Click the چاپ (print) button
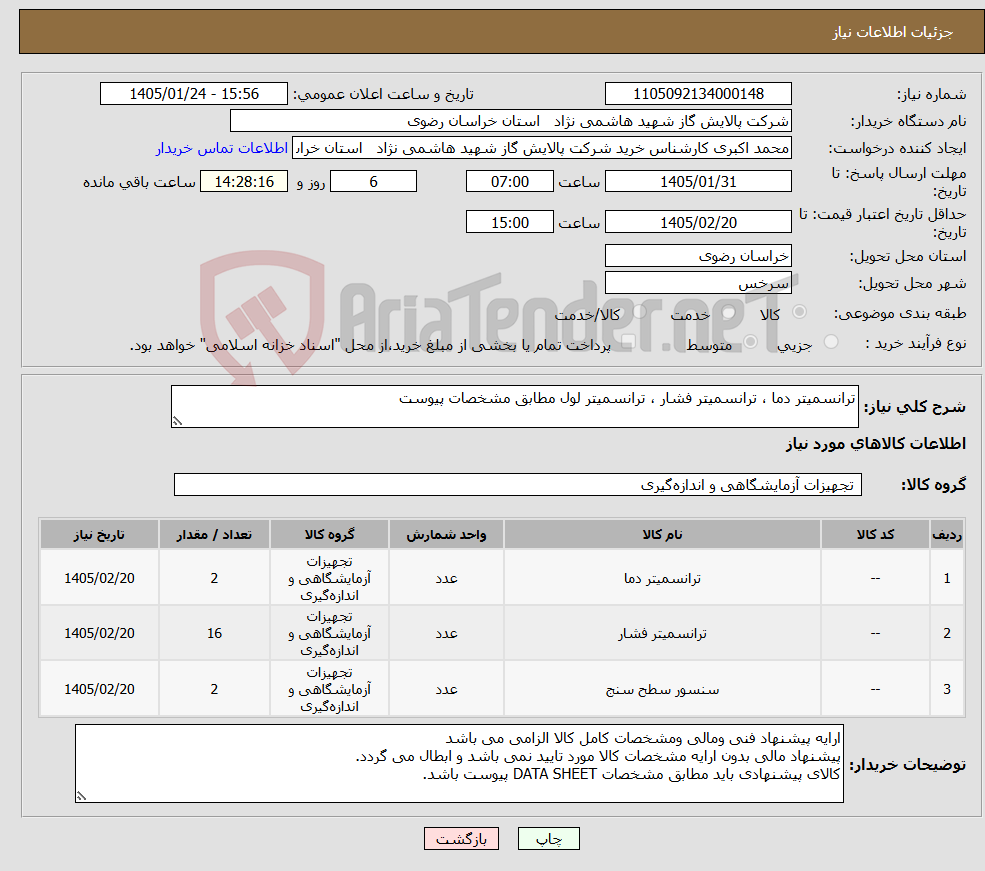985x871 pixels. coord(548,838)
